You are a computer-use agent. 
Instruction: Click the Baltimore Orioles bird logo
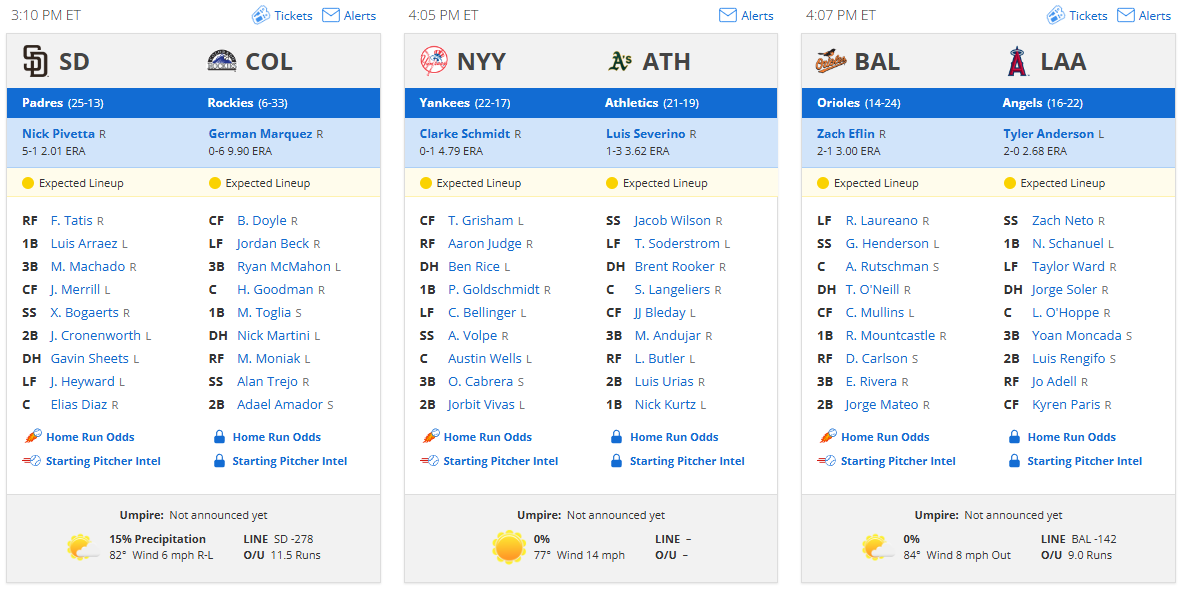coord(831,61)
